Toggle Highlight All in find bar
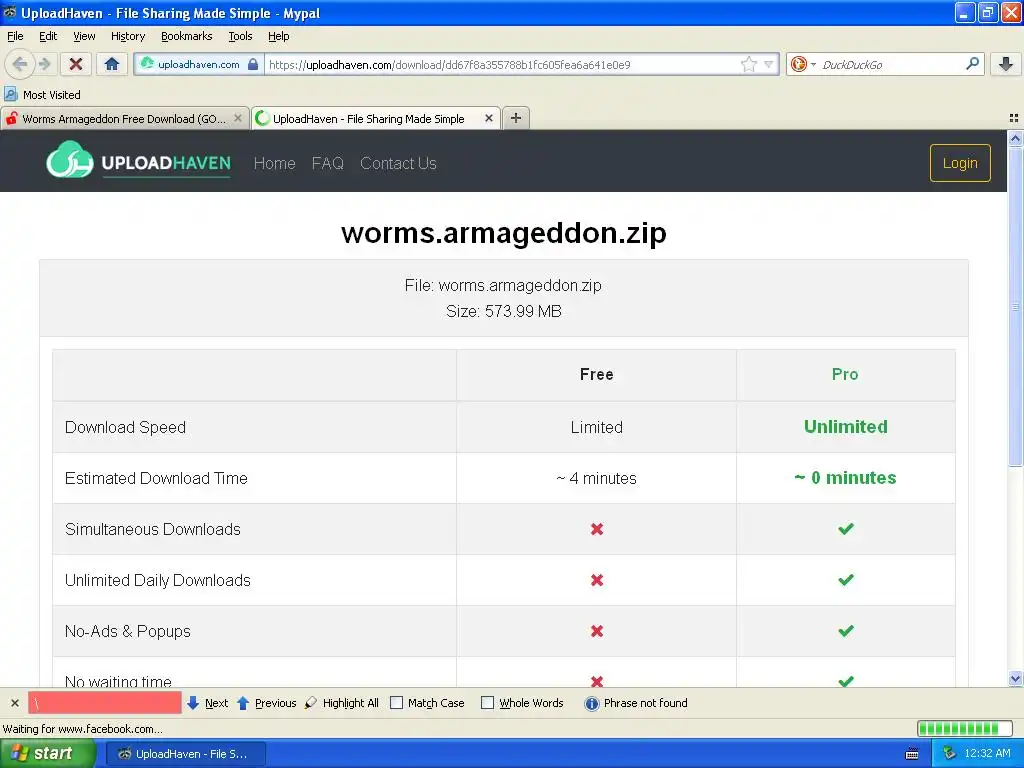The height and width of the screenshot is (768, 1024). click(x=342, y=703)
